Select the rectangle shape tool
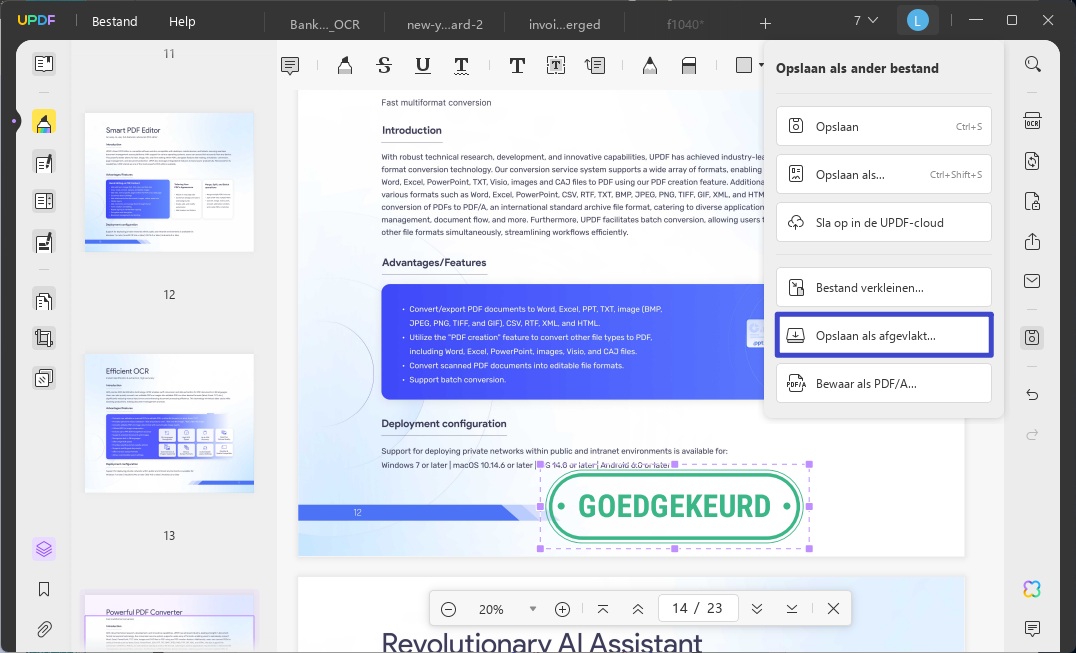 click(x=743, y=65)
